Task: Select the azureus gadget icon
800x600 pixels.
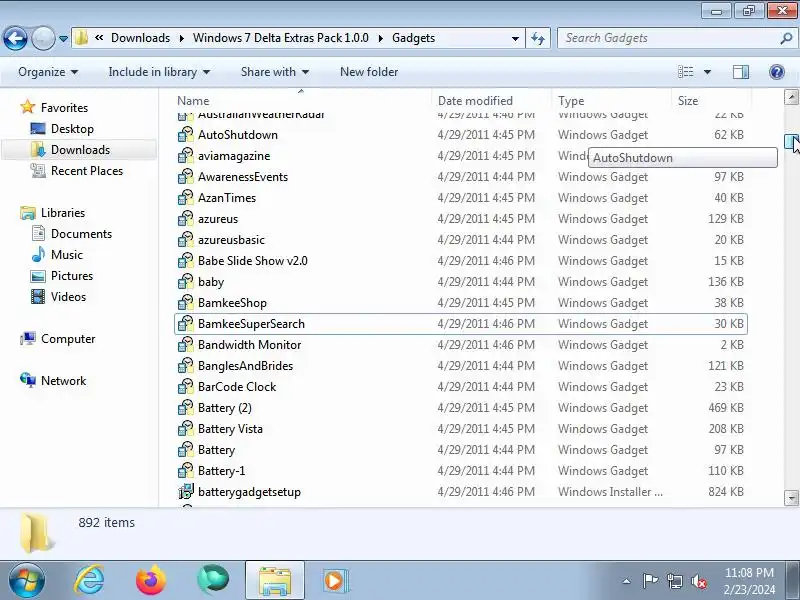Action: pyautogui.click(x=186, y=218)
